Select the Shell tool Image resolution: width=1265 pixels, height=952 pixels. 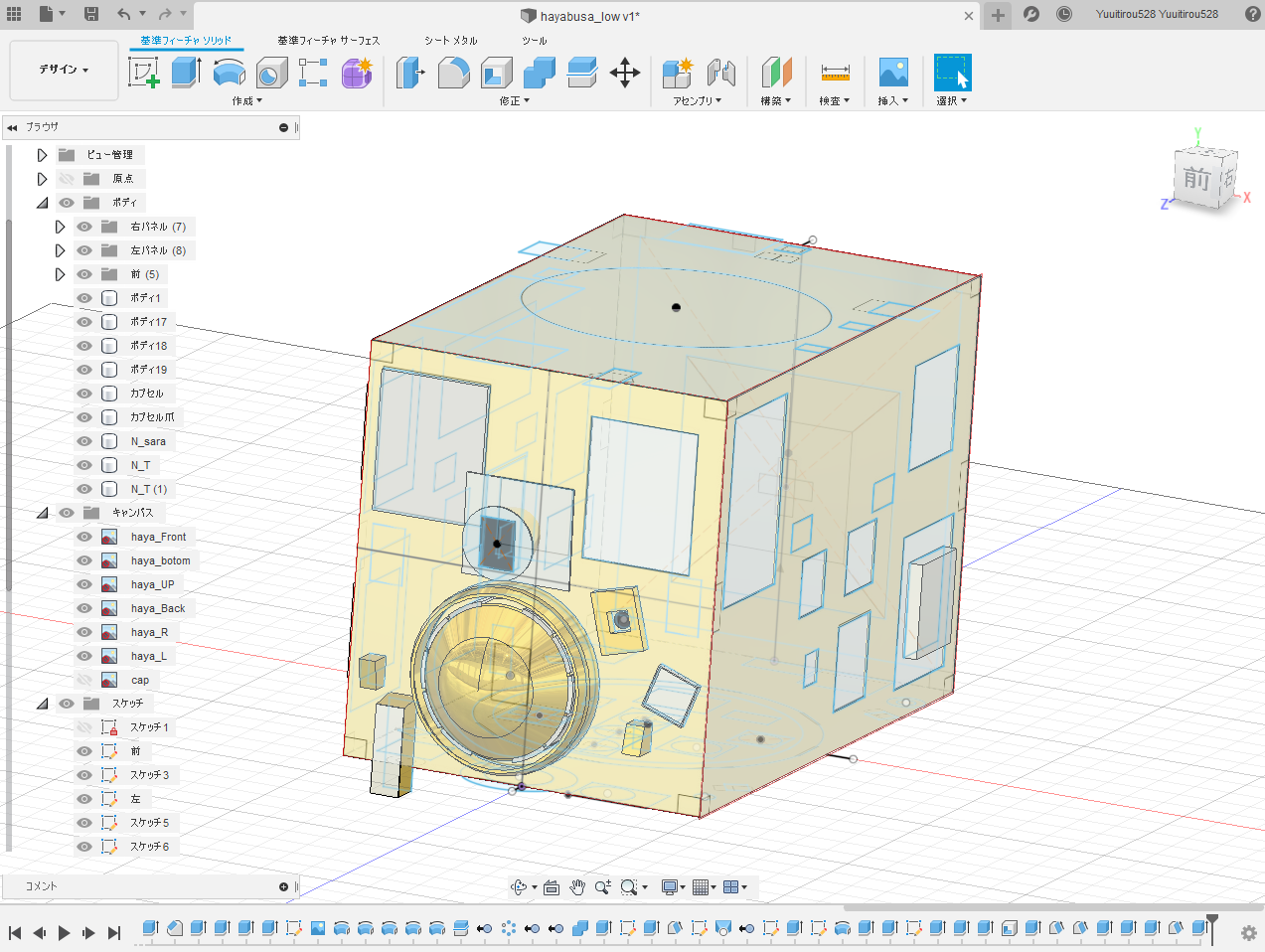coord(496,73)
